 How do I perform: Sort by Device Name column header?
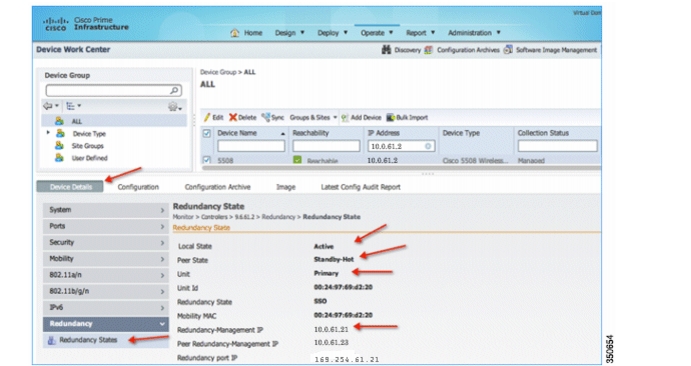pyautogui.click(x=237, y=133)
